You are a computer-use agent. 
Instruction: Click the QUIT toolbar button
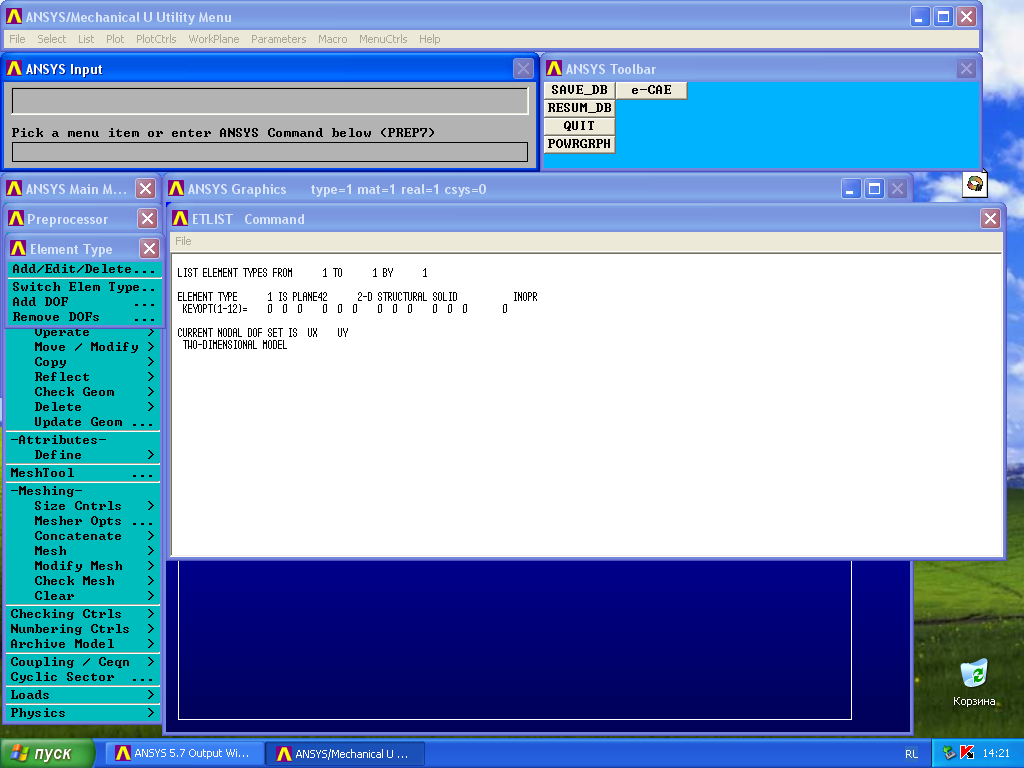579,125
